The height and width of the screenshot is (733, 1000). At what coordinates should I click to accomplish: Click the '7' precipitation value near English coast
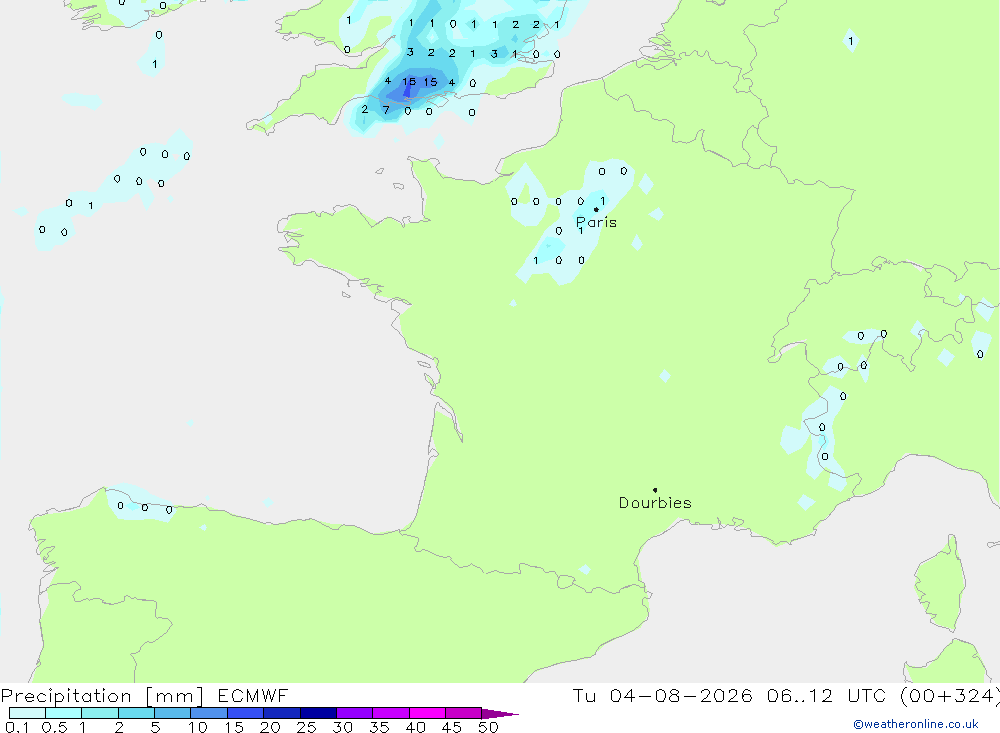tap(386, 110)
